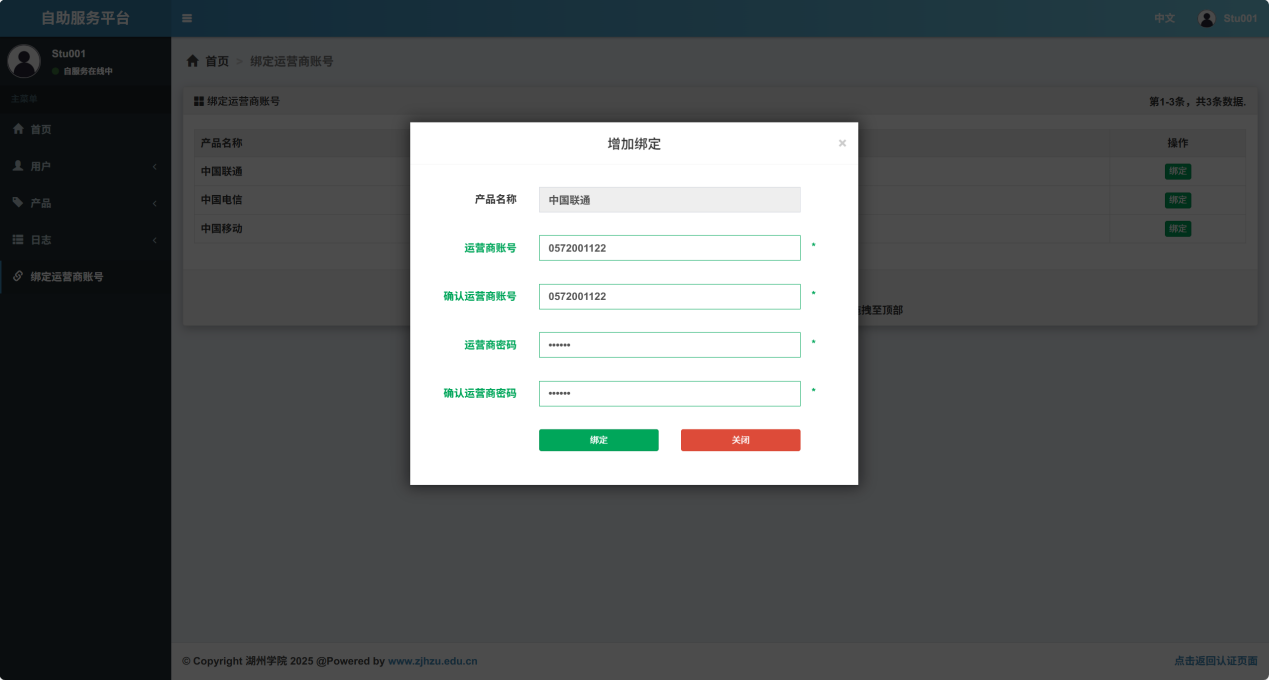Viewport: 1269px width, 680px height.
Task: Close the 增加绑定 dialog with X
Action: pyautogui.click(x=842, y=143)
